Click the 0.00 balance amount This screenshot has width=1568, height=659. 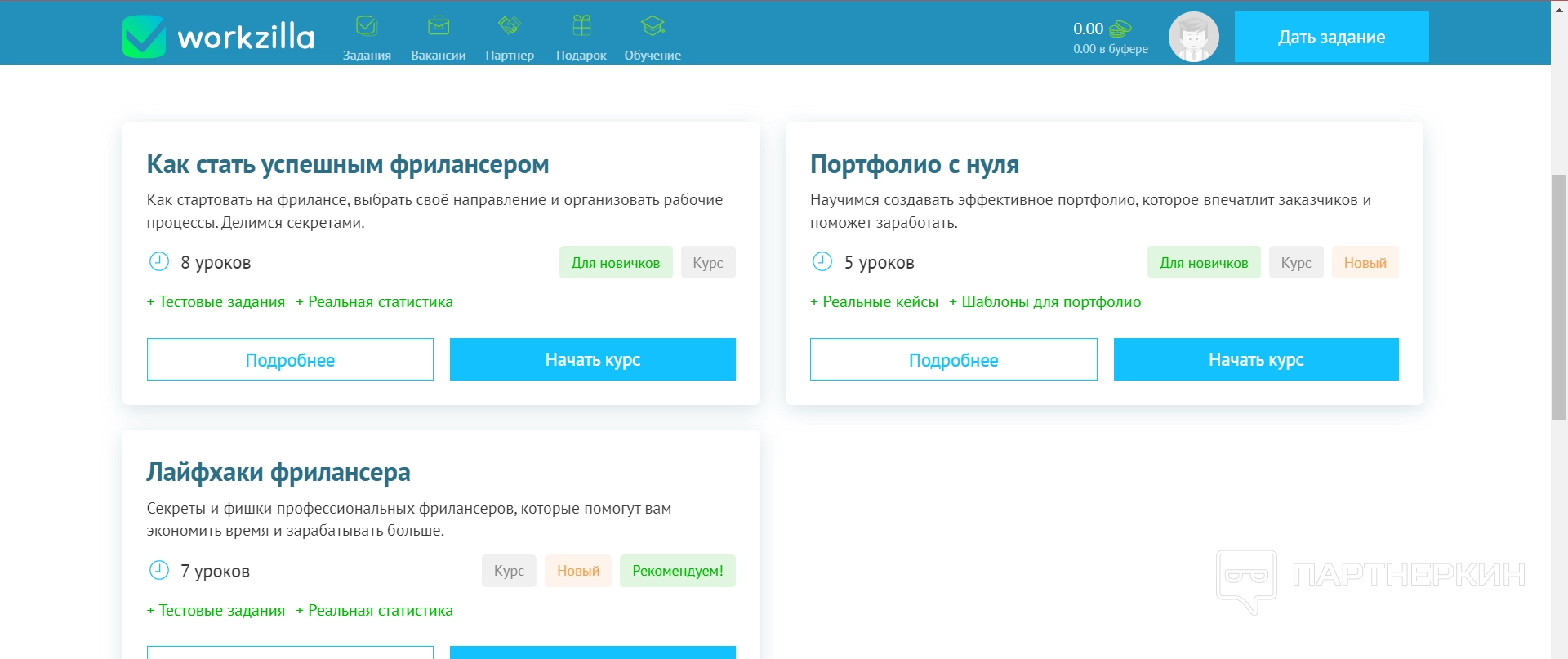click(1088, 29)
